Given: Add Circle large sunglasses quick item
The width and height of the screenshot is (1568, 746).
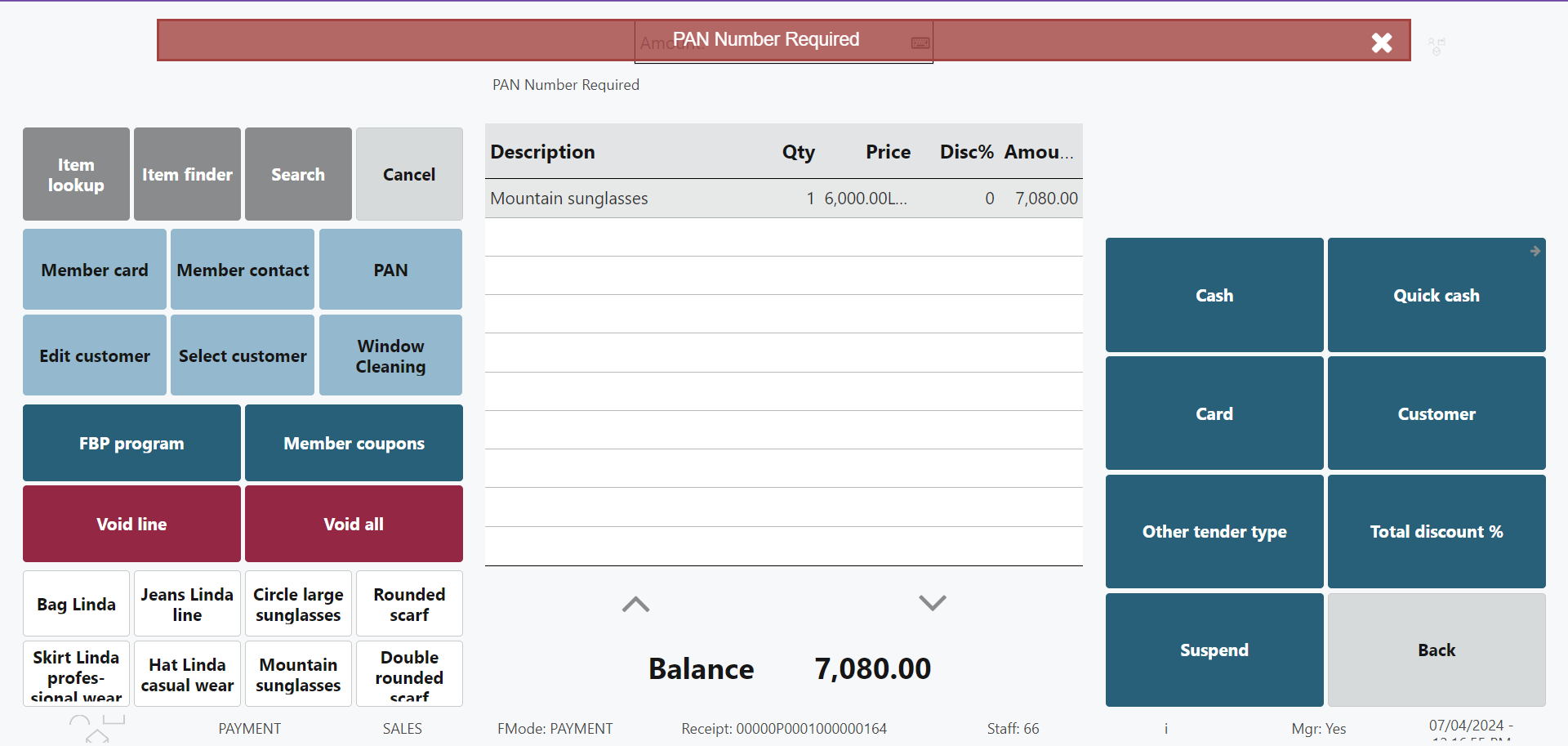Looking at the screenshot, I should point(298,605).
